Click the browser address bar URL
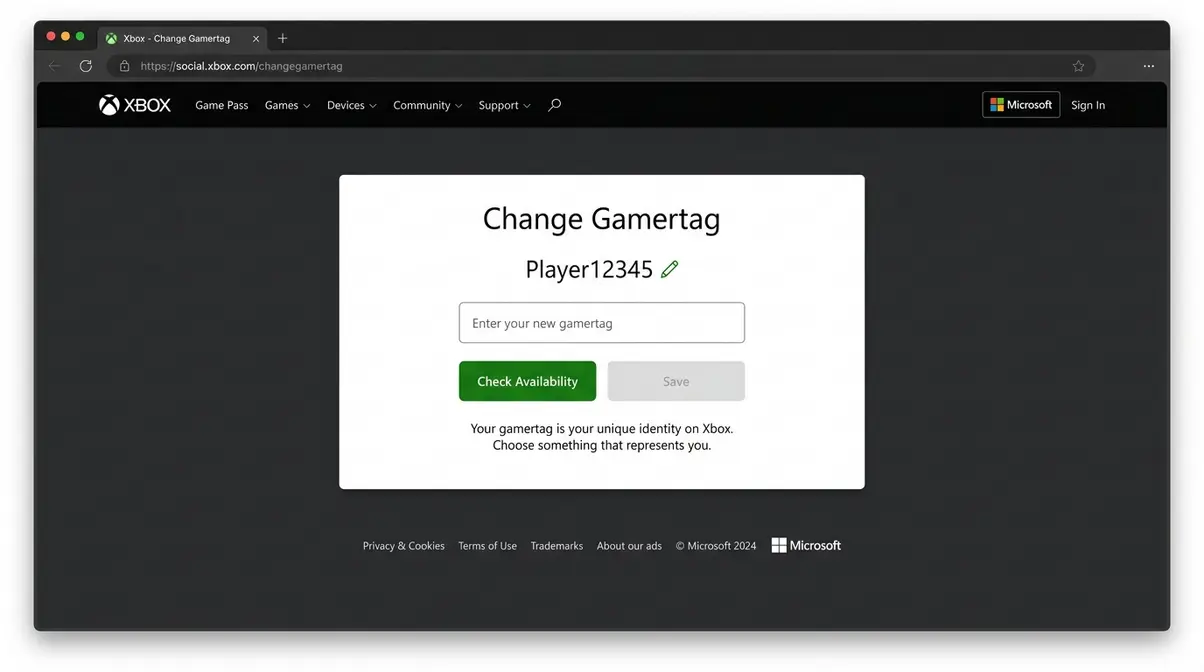The width and height of the screenshot is (1204, 672). pos(241,66)
